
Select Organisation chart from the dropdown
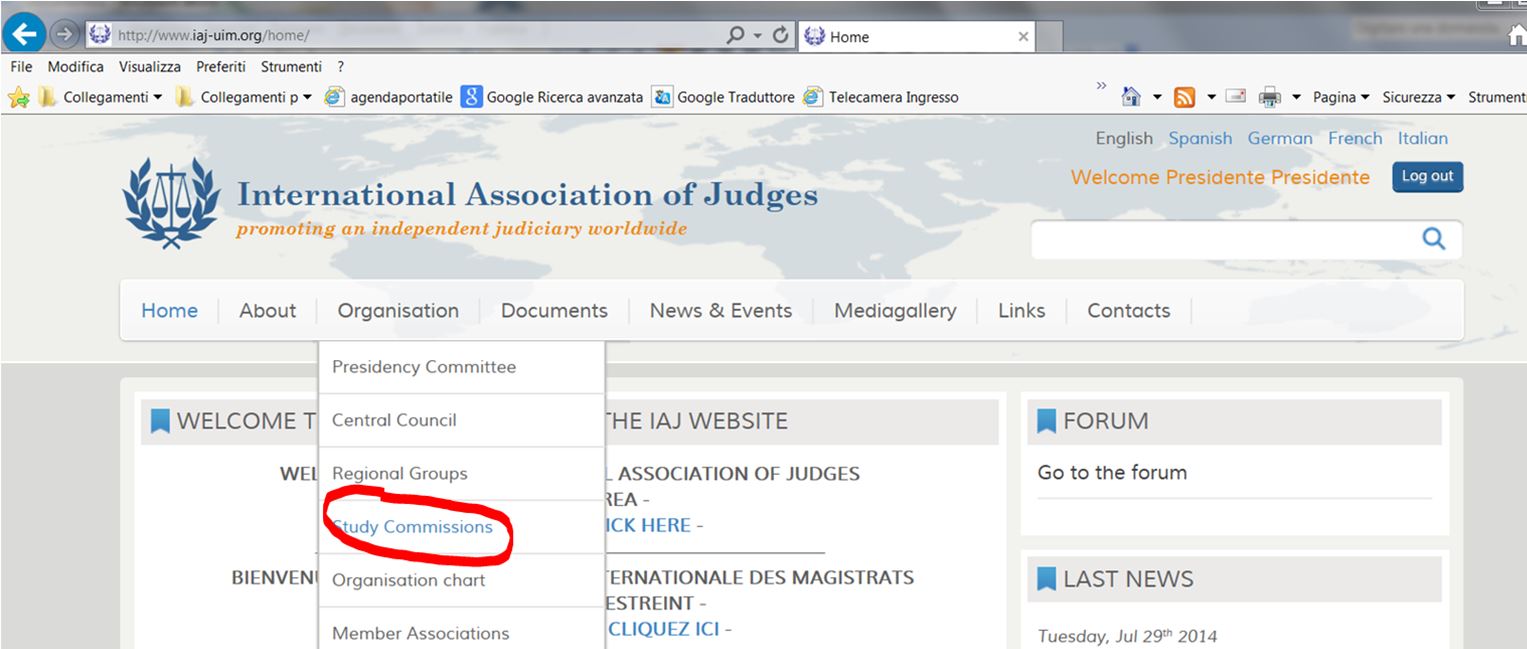461,580
